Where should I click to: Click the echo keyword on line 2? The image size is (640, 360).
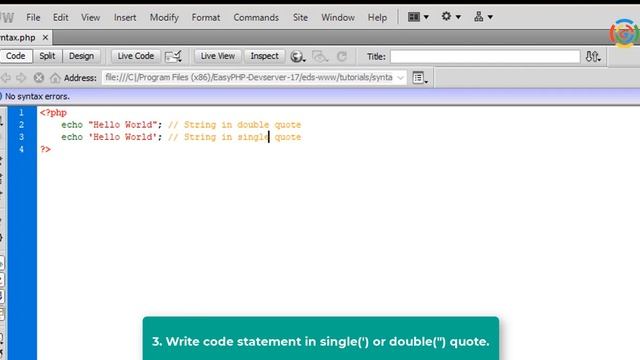point(72,124)
